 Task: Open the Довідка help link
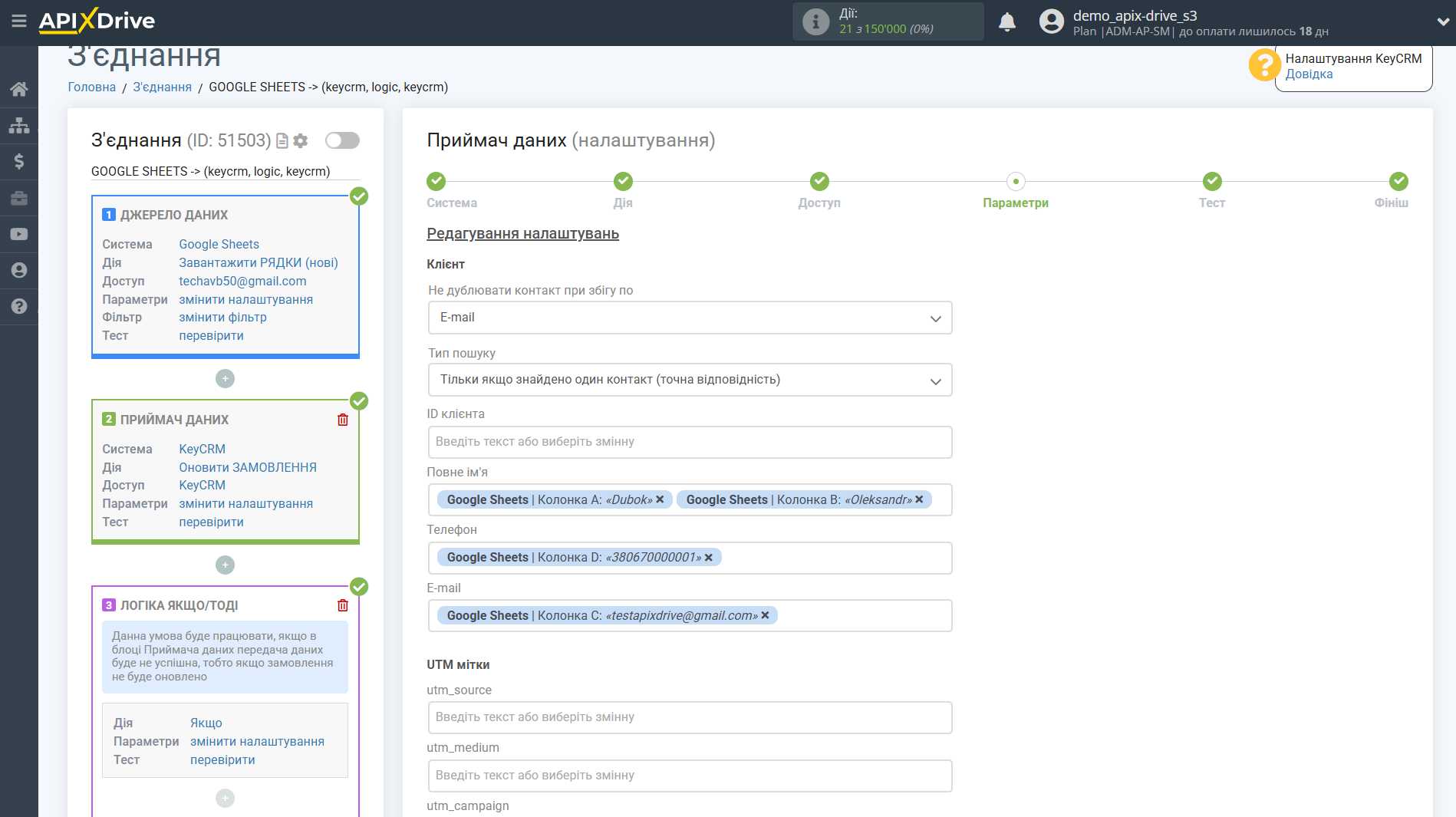pos(1309,74)
